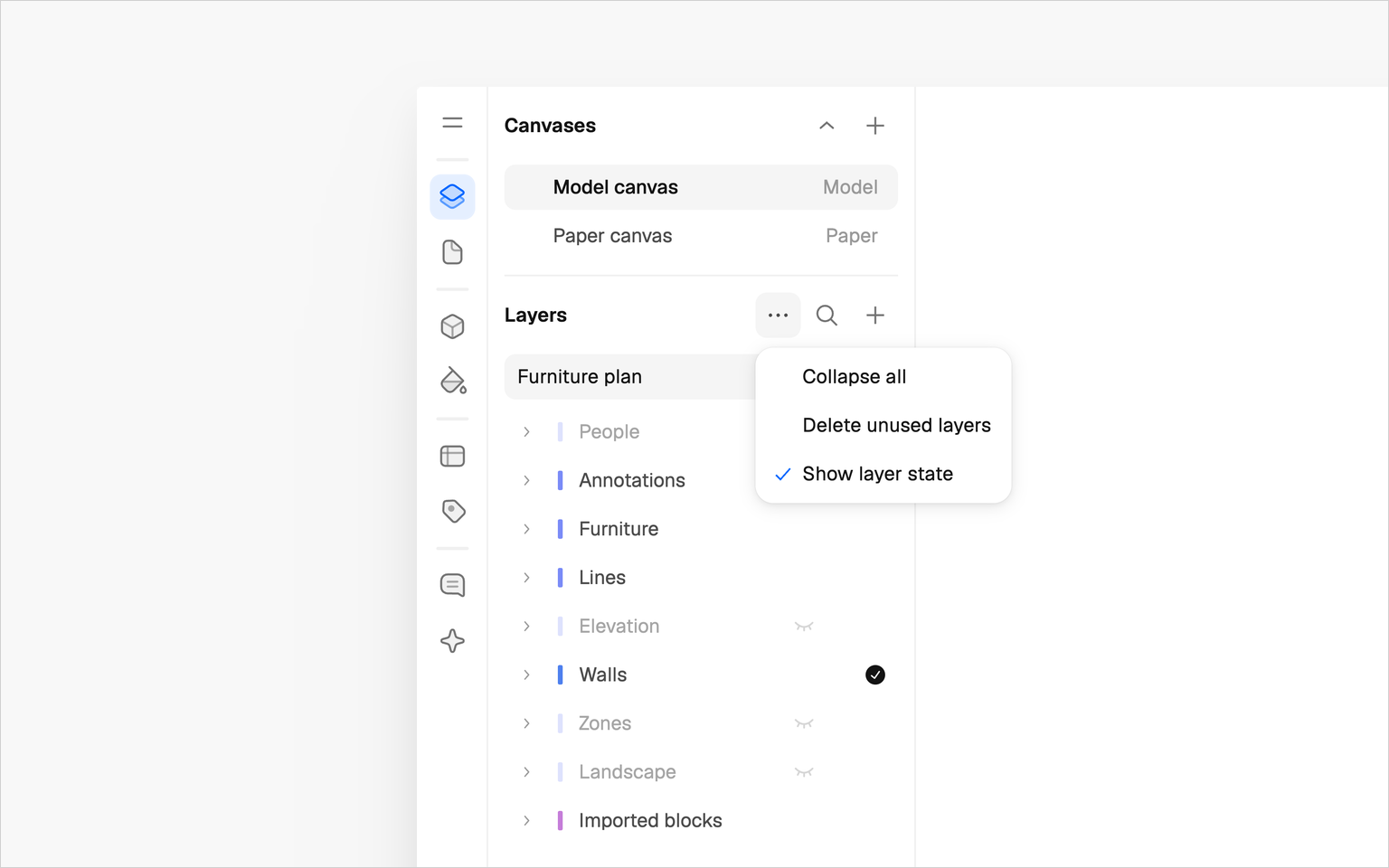Select the Layers panel icon
Image resolution: width=1389 pixels, height=868 pixels.
452,196
